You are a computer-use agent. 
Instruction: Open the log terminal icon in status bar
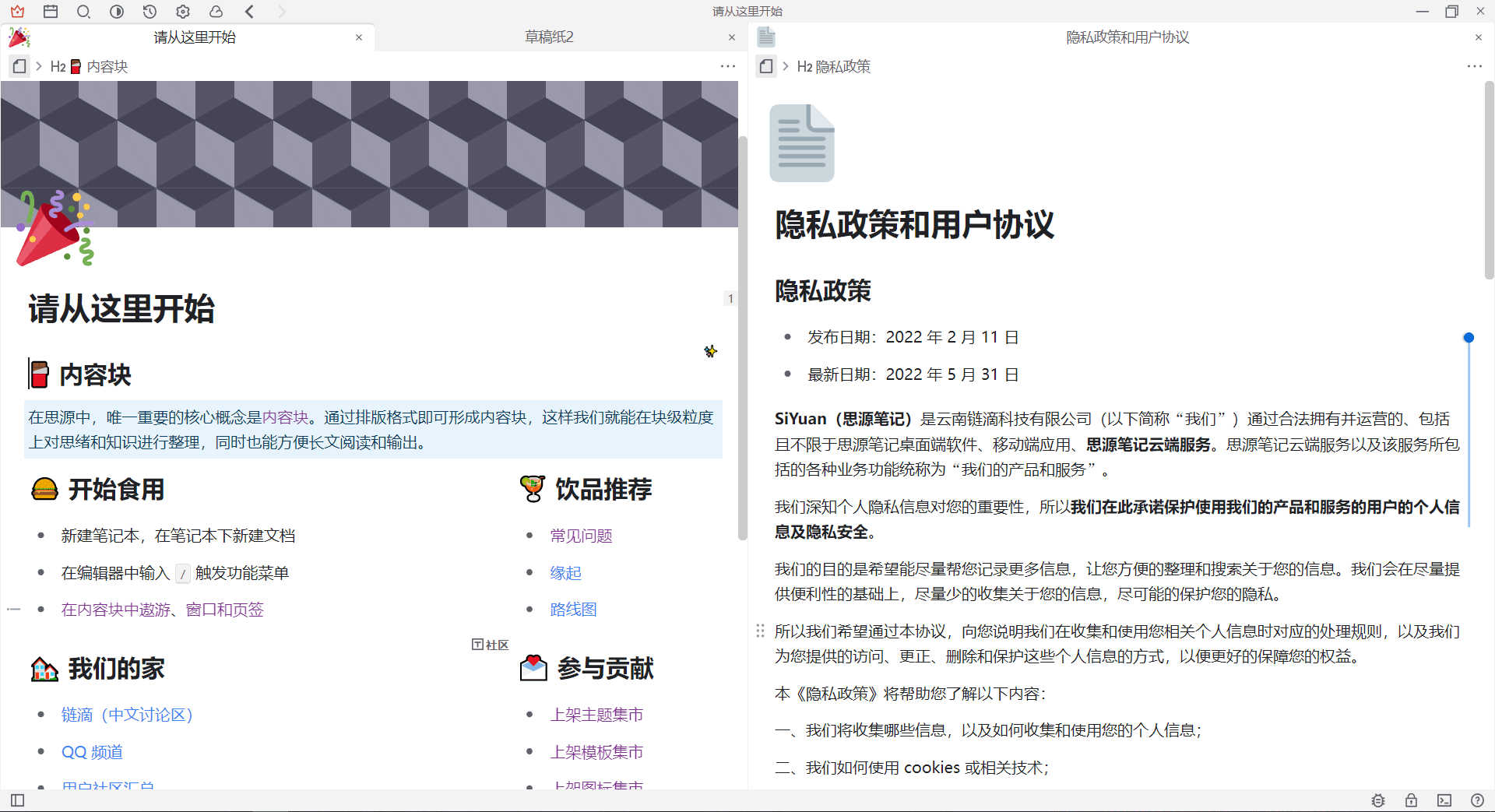[1444, 800]
